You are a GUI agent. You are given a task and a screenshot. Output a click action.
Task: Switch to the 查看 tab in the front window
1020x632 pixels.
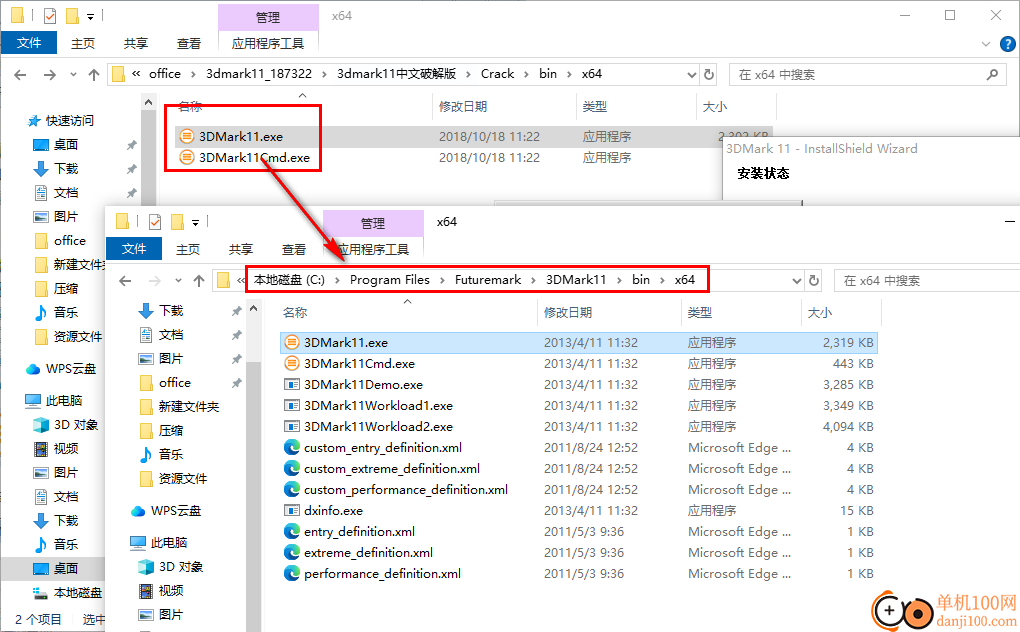(x=294, y=249)
